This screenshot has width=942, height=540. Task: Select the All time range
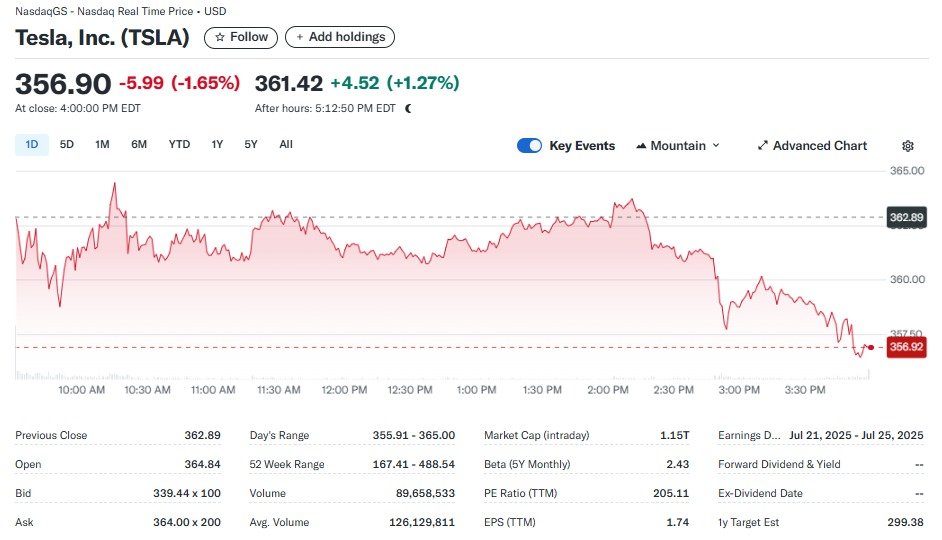(286, 144)
